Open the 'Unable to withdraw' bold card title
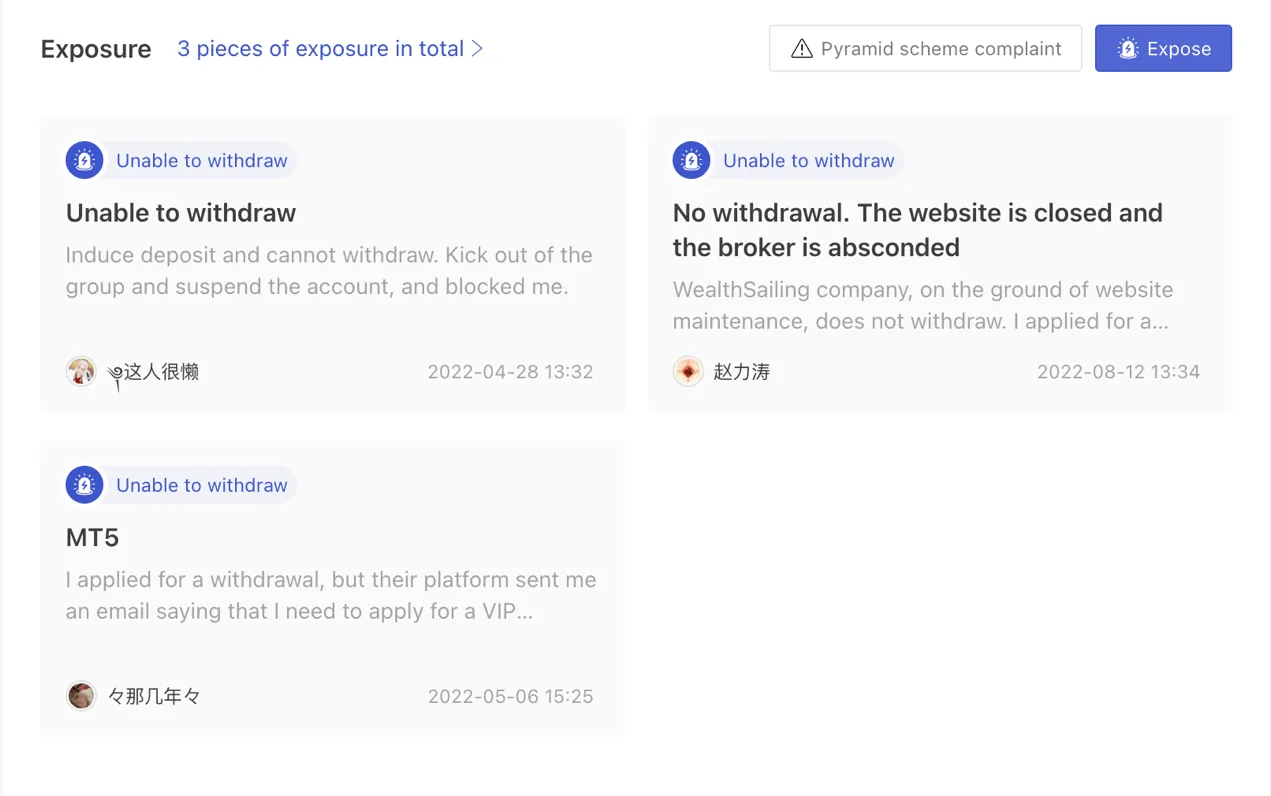Viewport: 1271px width, 796px height. click(181, 213)
